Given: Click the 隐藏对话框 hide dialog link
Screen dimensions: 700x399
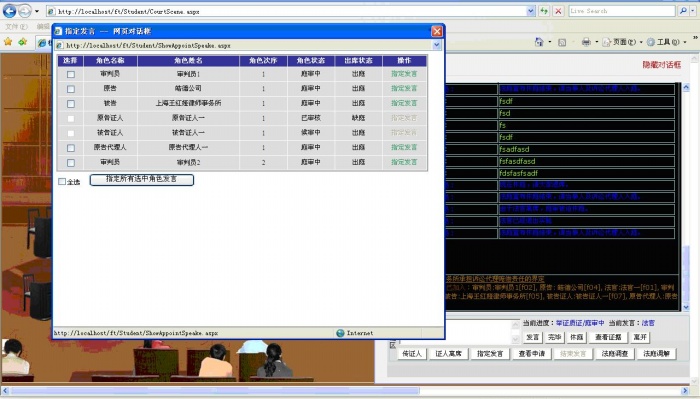Looking at the screenshot, I should tap(662, 65).
